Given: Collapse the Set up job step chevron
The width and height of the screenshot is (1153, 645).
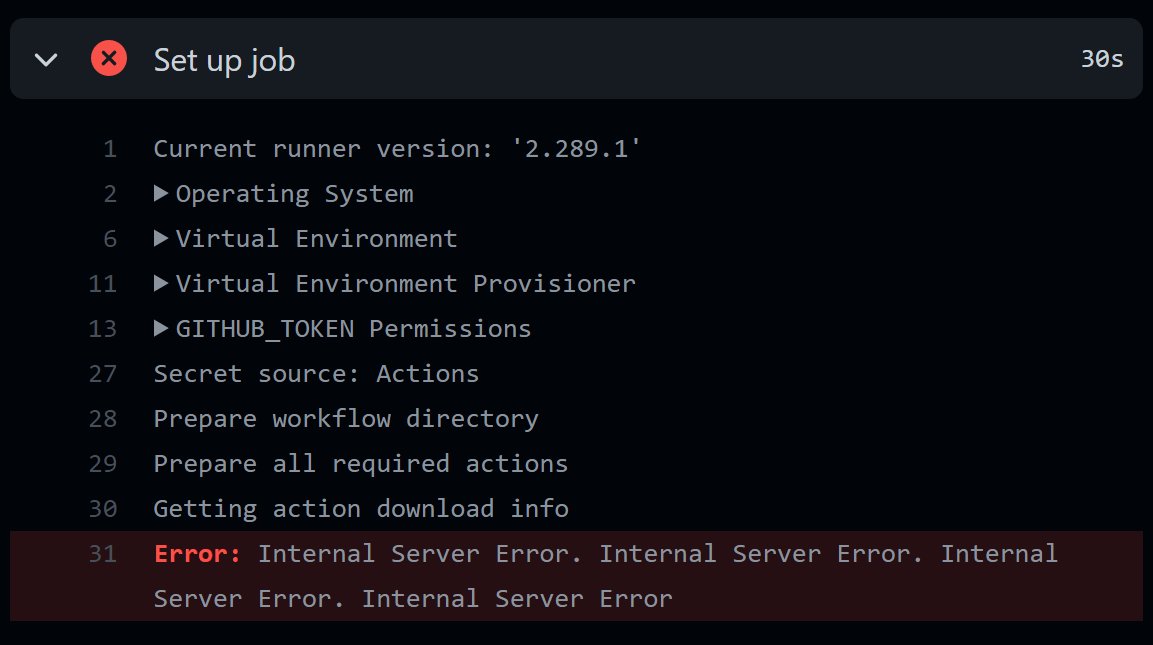Looking at the screenshot, I should [x=46, y=60].
